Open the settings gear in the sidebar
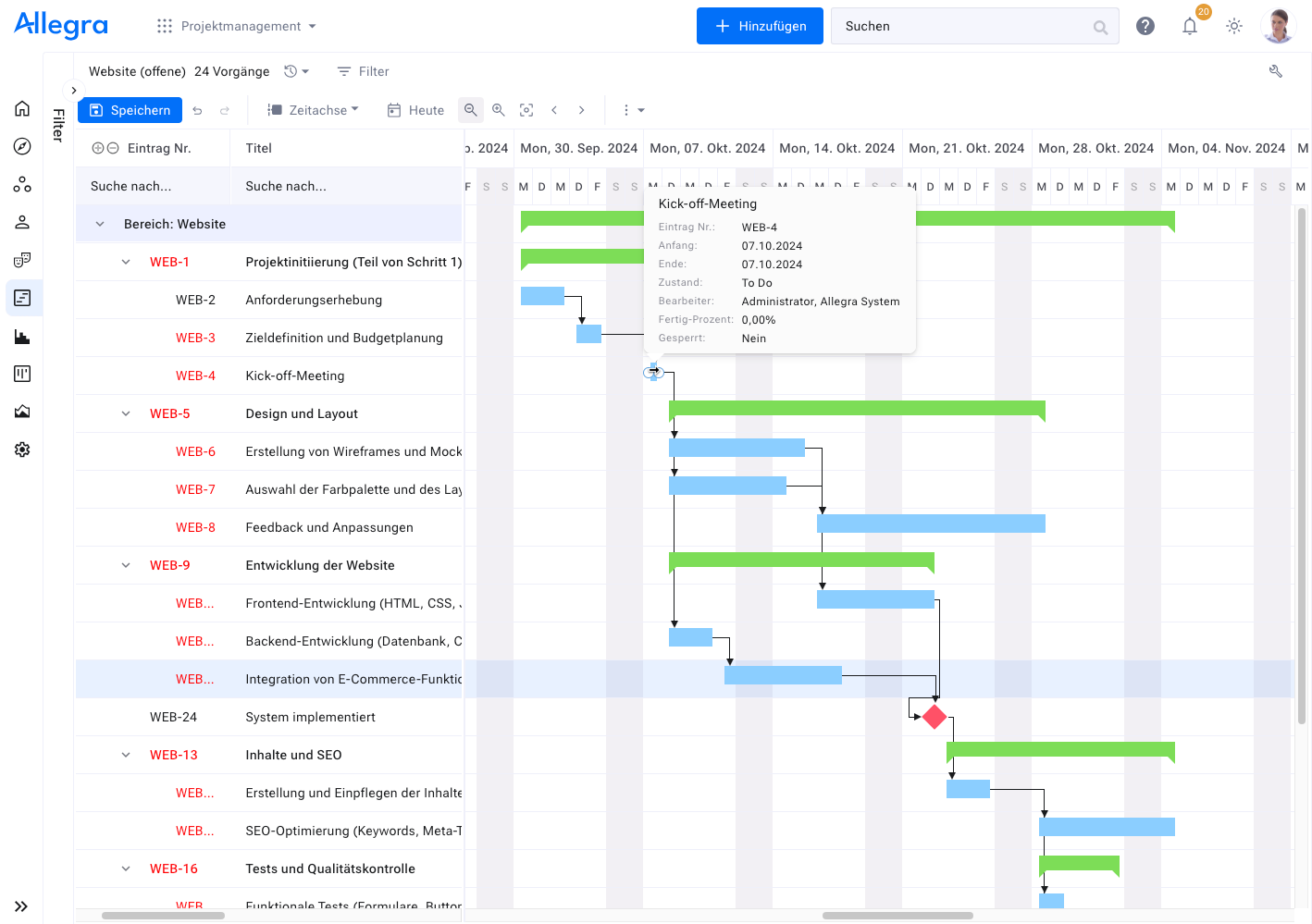 [x=21, y=450]
